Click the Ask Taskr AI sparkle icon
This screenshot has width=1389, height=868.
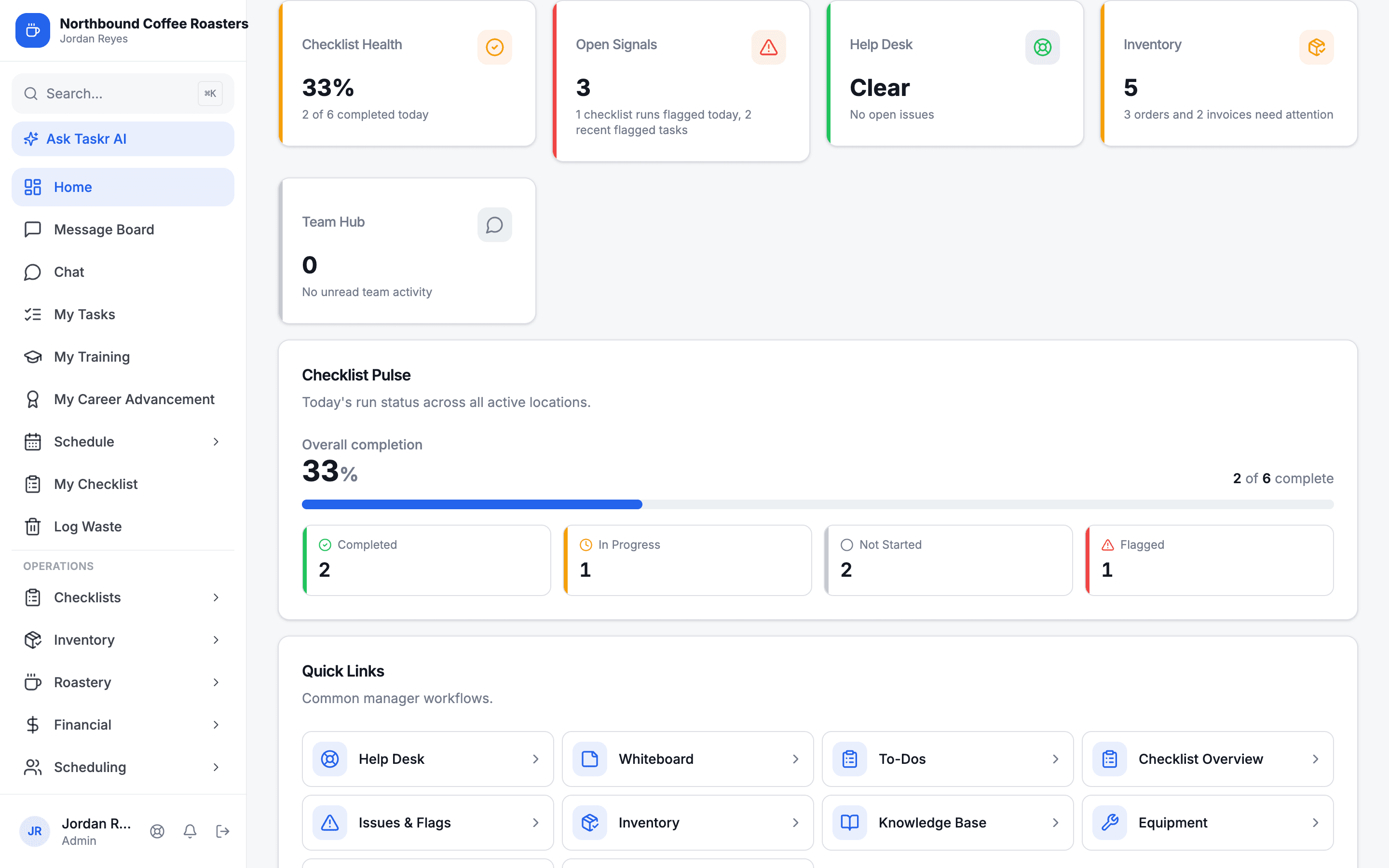[x=31, y=139]
